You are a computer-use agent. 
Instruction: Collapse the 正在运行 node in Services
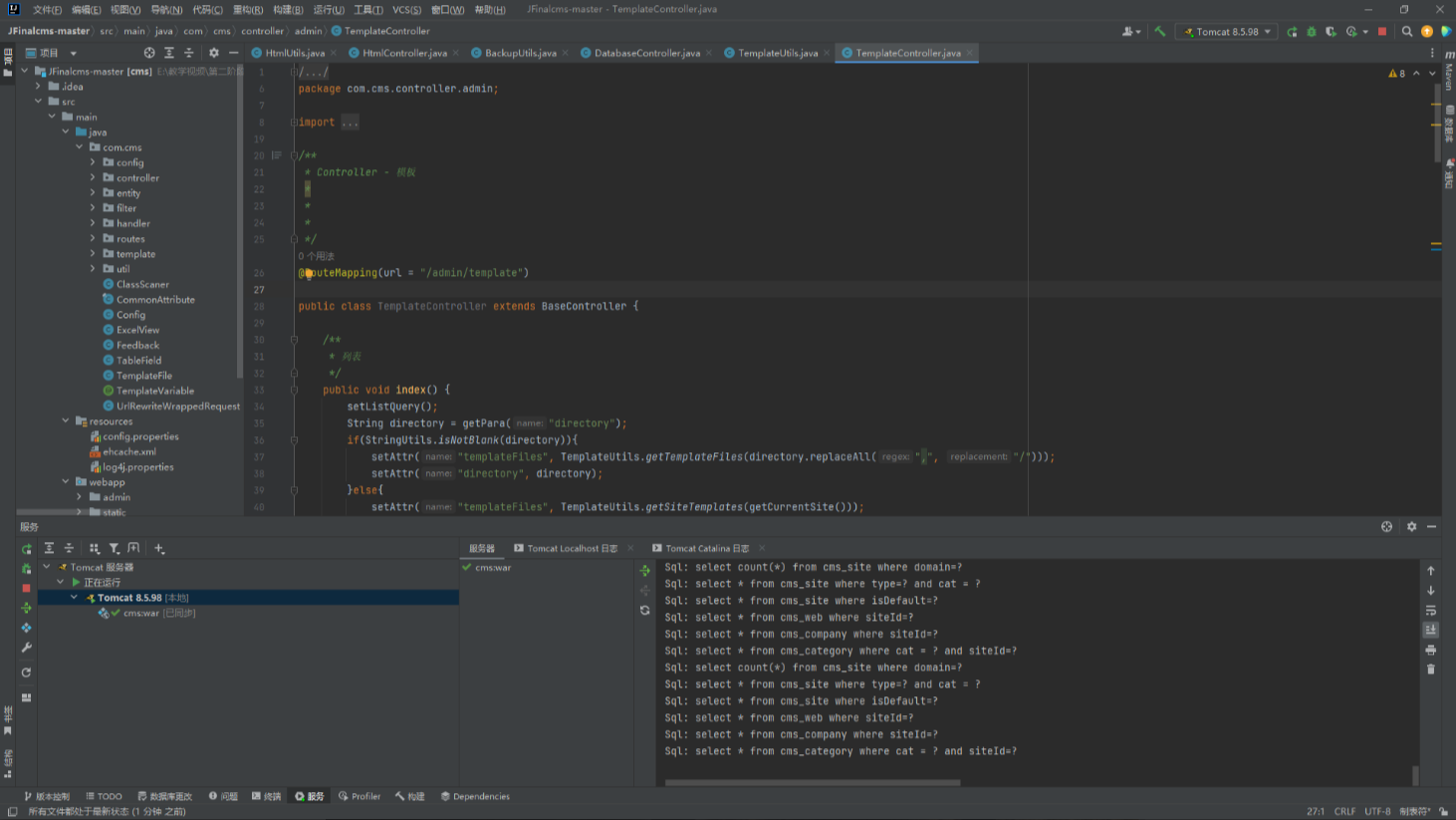(61, 582)
